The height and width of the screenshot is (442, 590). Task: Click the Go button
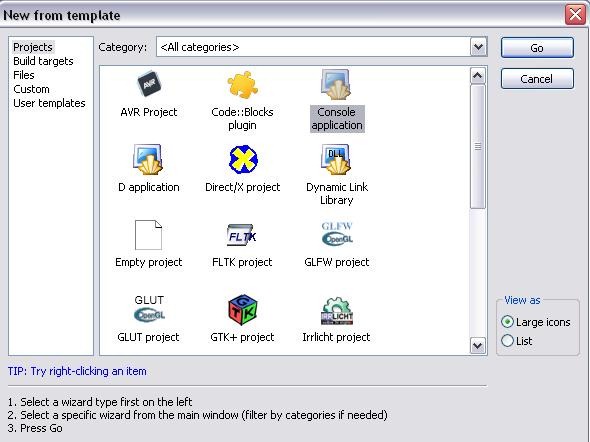point(537,48)
